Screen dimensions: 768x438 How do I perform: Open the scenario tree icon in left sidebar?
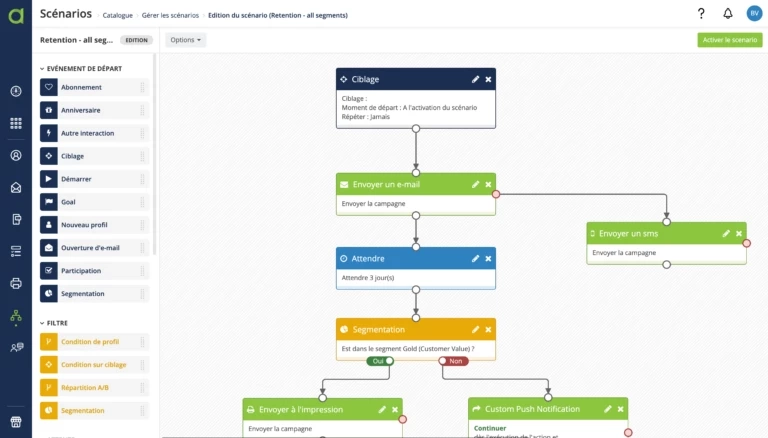point(15,316)
